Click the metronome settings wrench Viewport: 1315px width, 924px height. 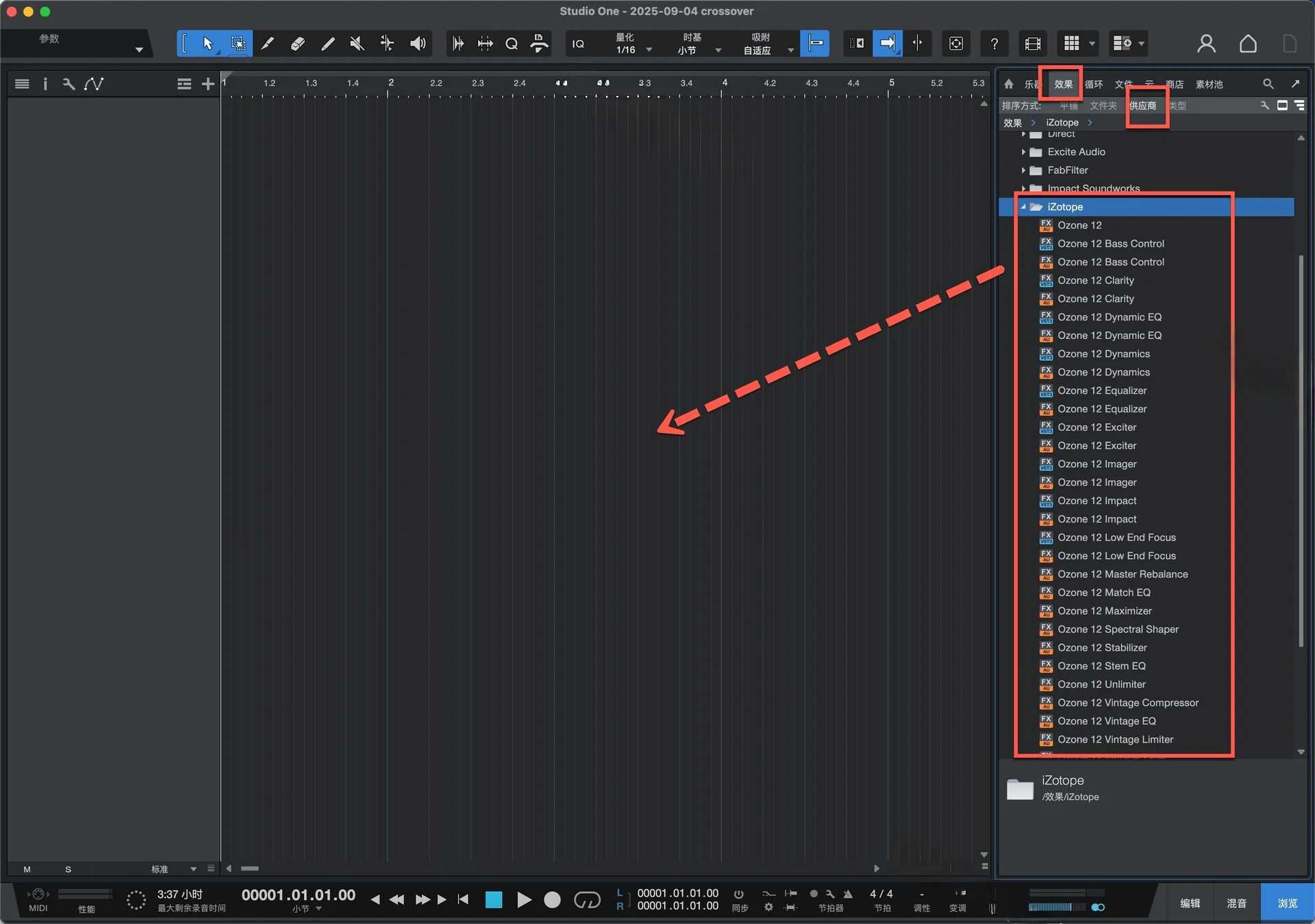click(x=830, y=894)
